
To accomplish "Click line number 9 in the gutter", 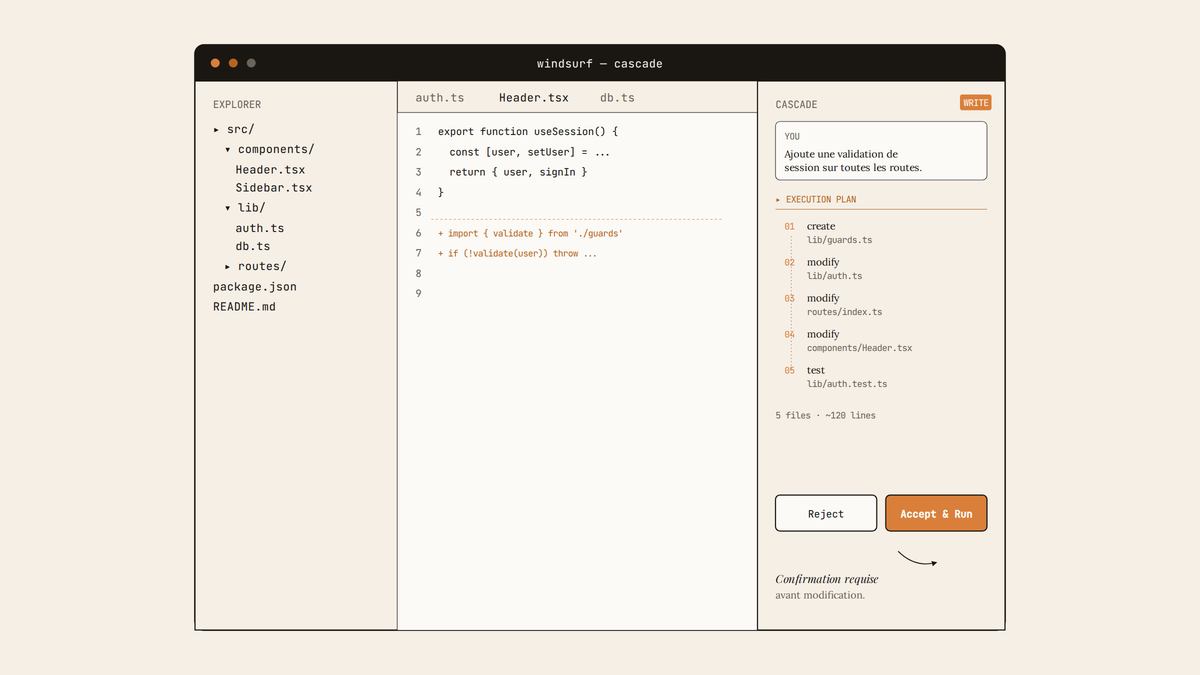I will click(418, 293).
